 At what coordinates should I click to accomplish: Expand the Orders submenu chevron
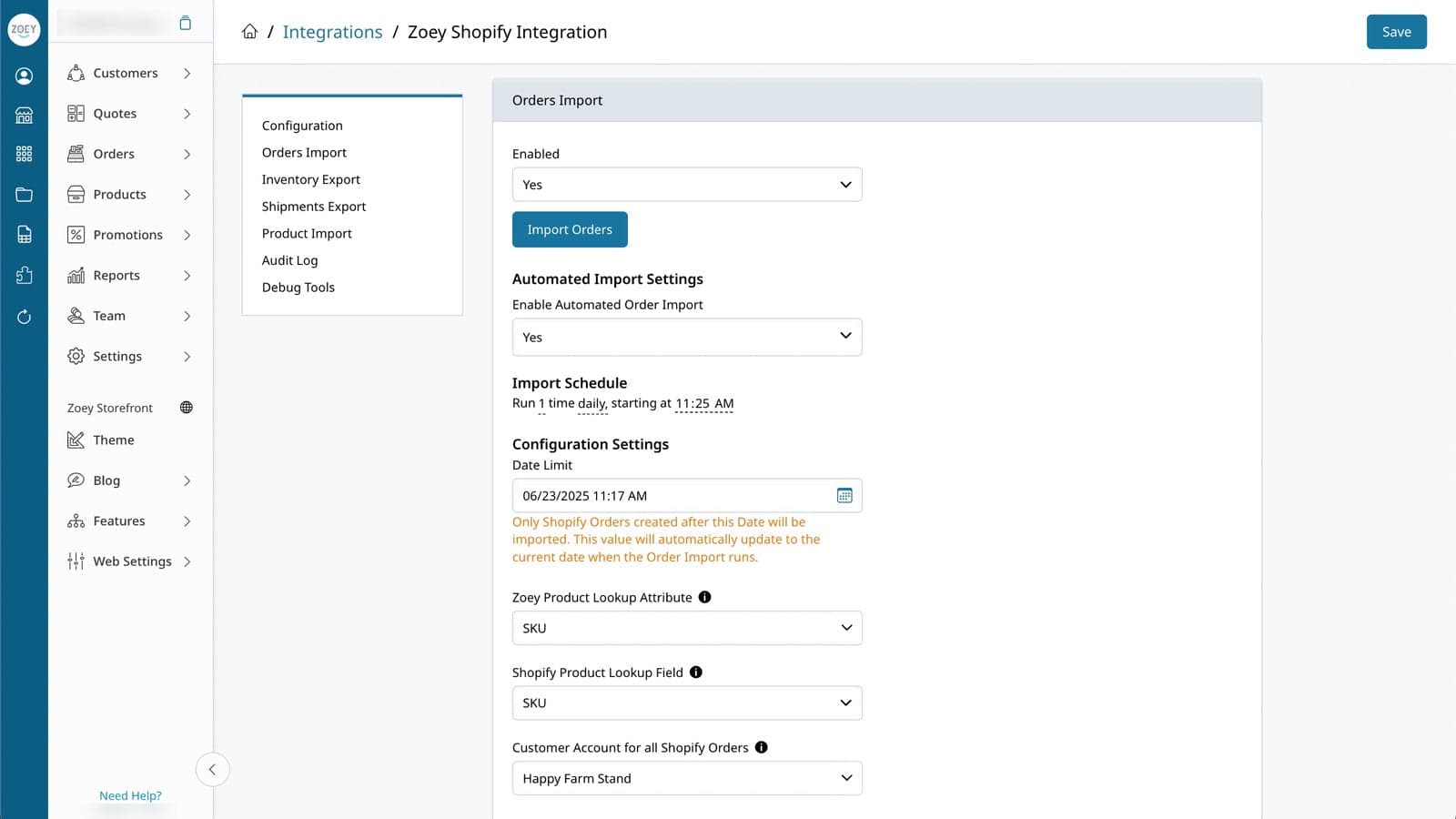[x=187, y=154]
